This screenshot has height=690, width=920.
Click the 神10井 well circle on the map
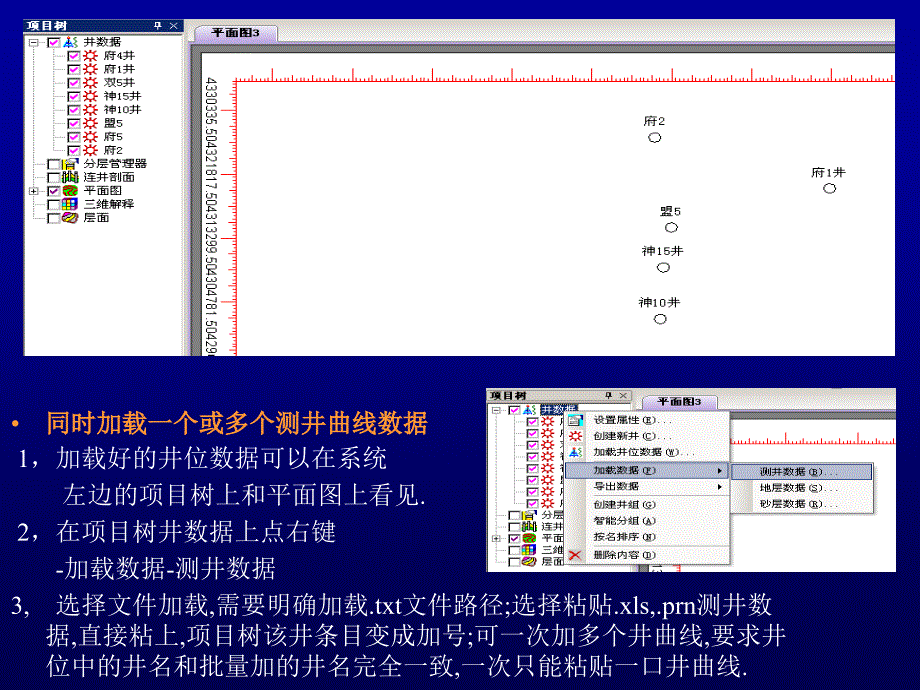pos(660,319)
